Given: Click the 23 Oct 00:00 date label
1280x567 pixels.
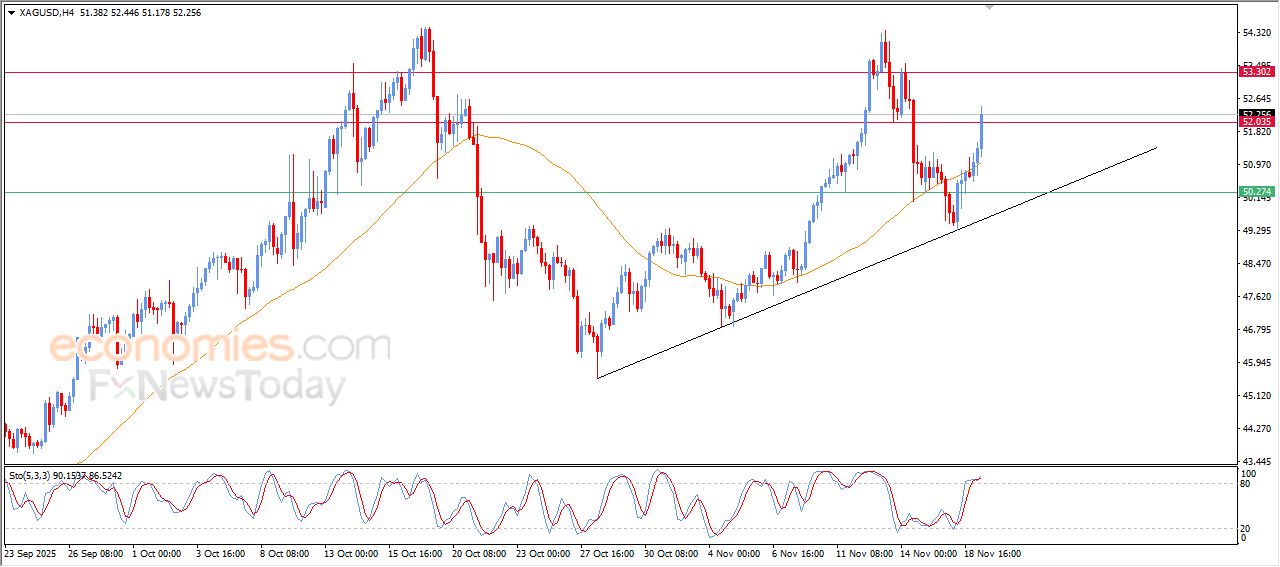Looking at the screenshot, I should (x=545, y=553).
